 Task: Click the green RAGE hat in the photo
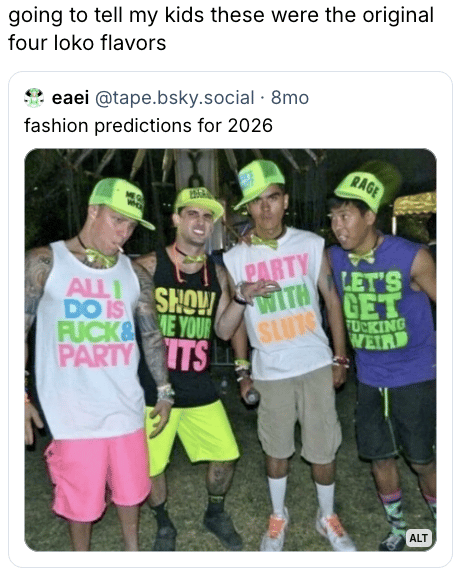click(x=365, y=186)
